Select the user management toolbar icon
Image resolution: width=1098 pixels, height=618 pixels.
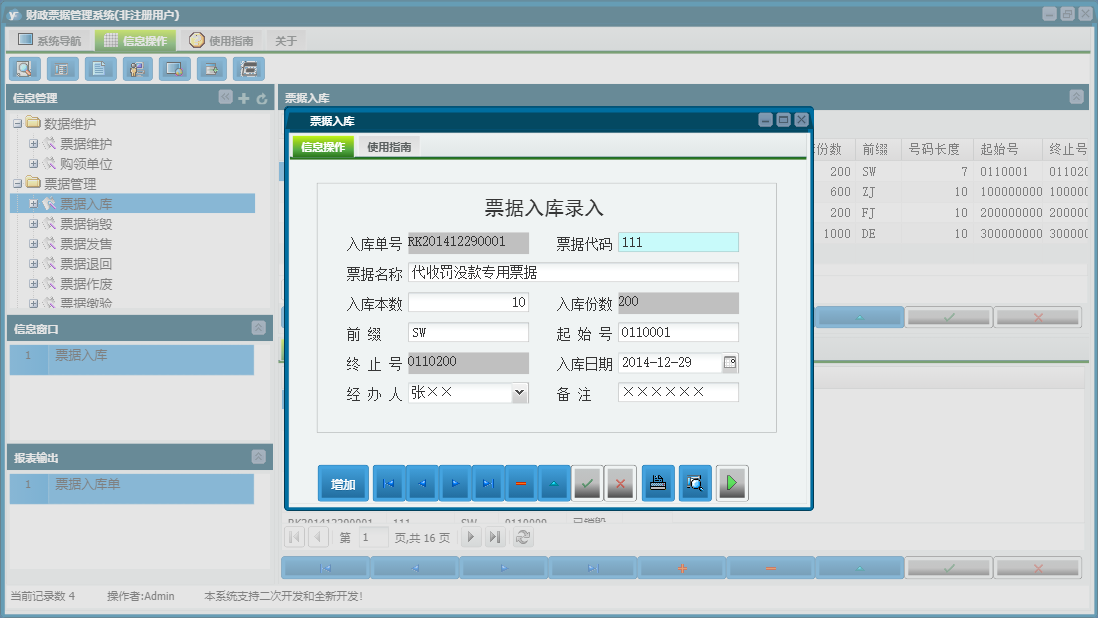point(137,69)
